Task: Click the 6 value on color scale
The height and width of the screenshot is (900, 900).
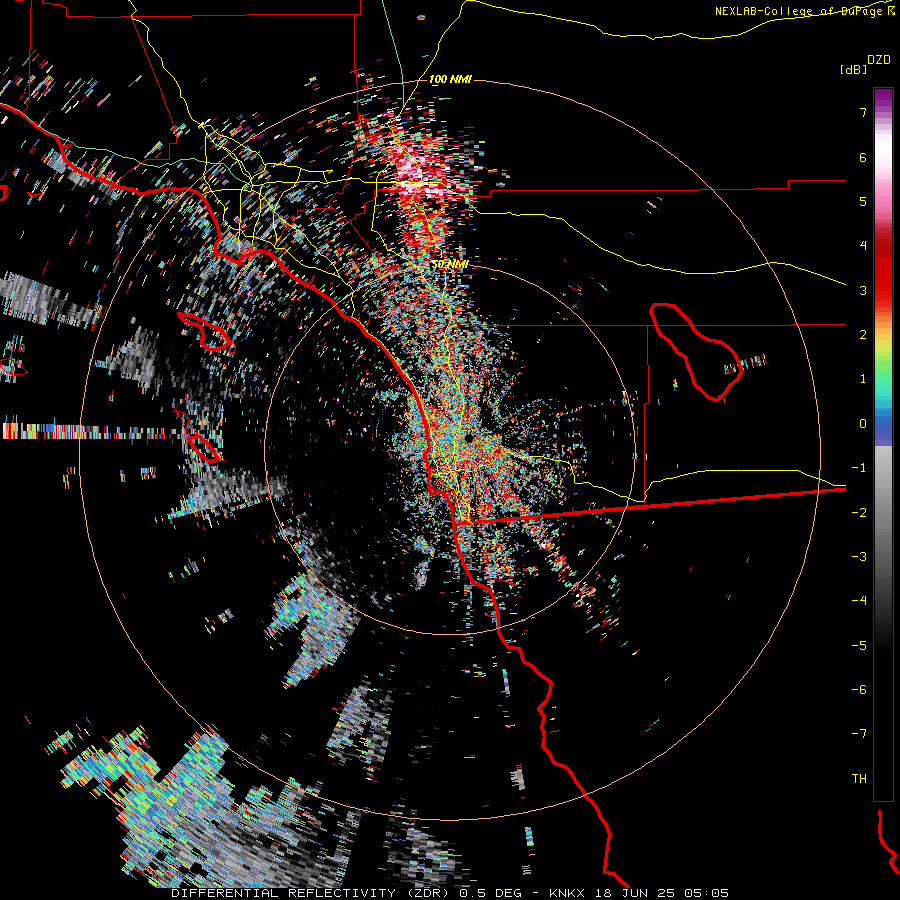Action: click(x=863, y=157)
